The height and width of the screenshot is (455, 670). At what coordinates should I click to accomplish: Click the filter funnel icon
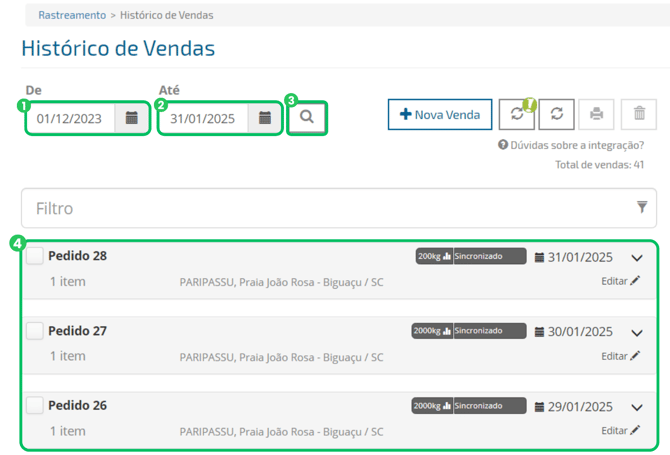click(x=642, y=207)
